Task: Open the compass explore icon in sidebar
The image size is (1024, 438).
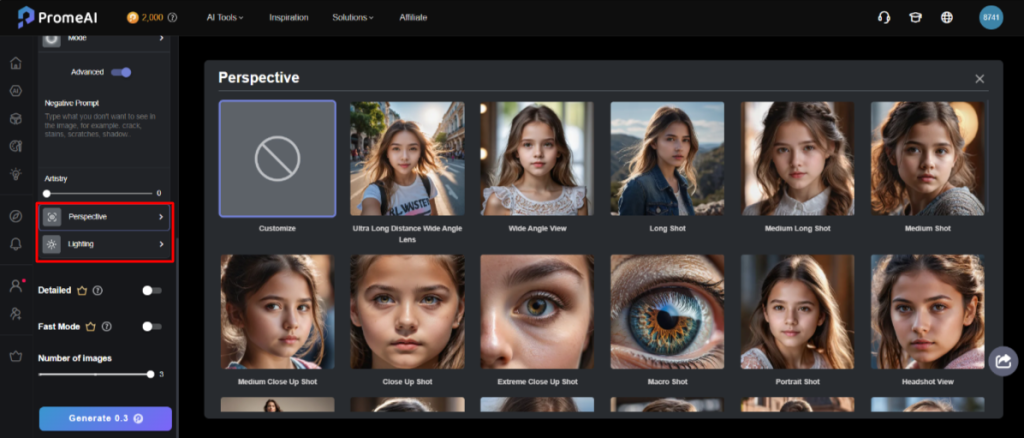Action: tap(15, 216)
